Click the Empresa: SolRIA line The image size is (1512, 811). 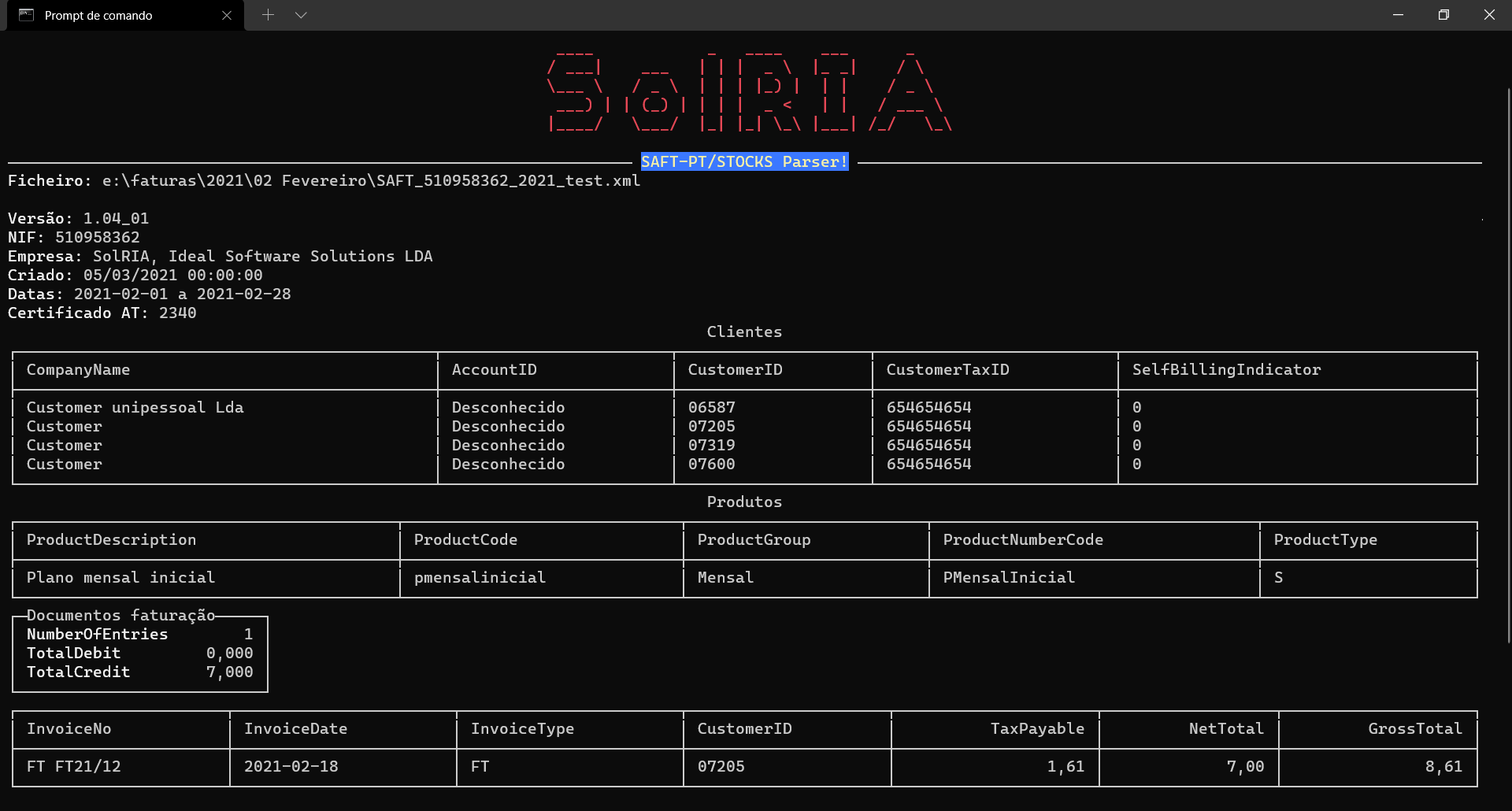click(x=220, y=256)
